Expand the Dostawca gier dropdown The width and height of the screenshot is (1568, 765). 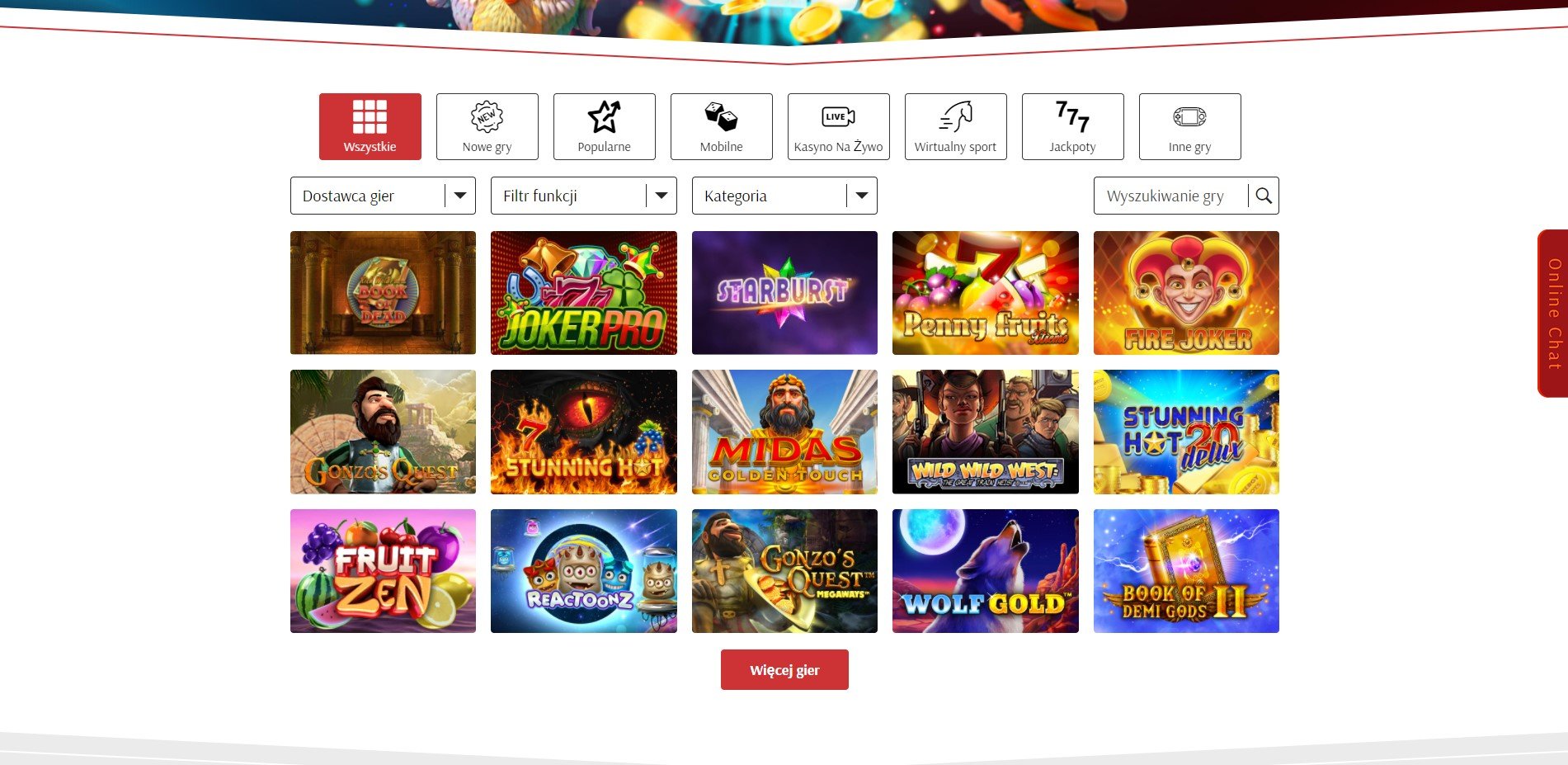[383, 196]
